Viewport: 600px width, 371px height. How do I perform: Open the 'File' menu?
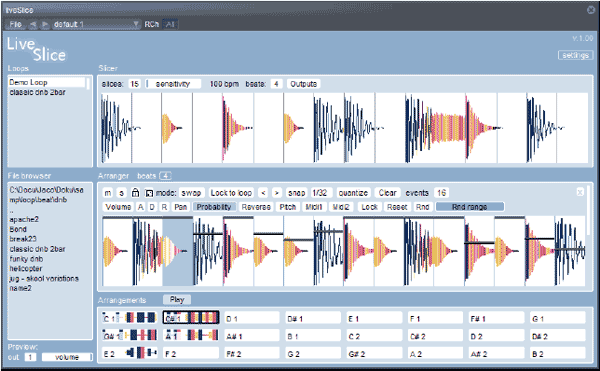[16, 24]
